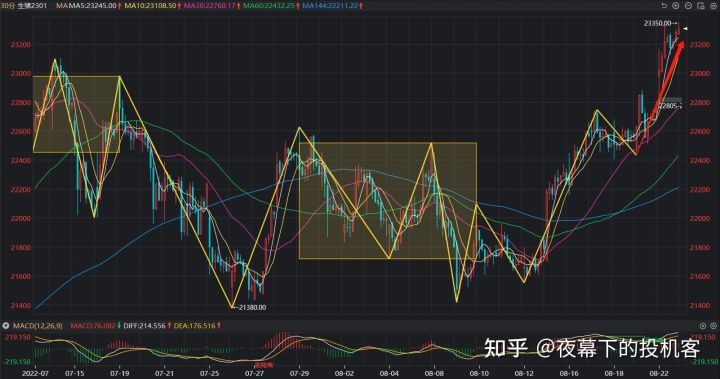Click the 2022-07 date on time axis
720x379 pixels.
35,373
